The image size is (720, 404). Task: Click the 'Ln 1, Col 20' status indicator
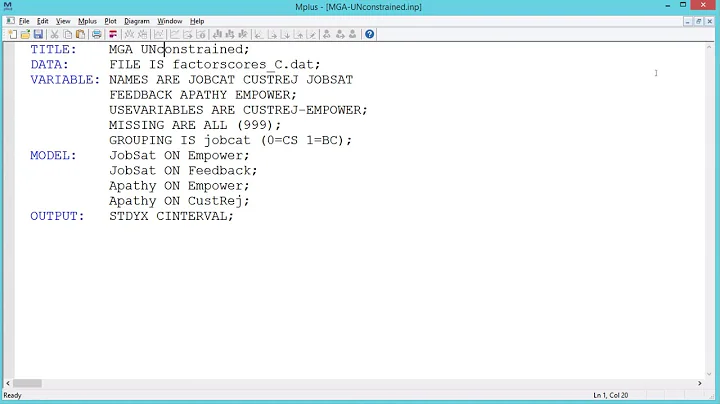[611, 395]
